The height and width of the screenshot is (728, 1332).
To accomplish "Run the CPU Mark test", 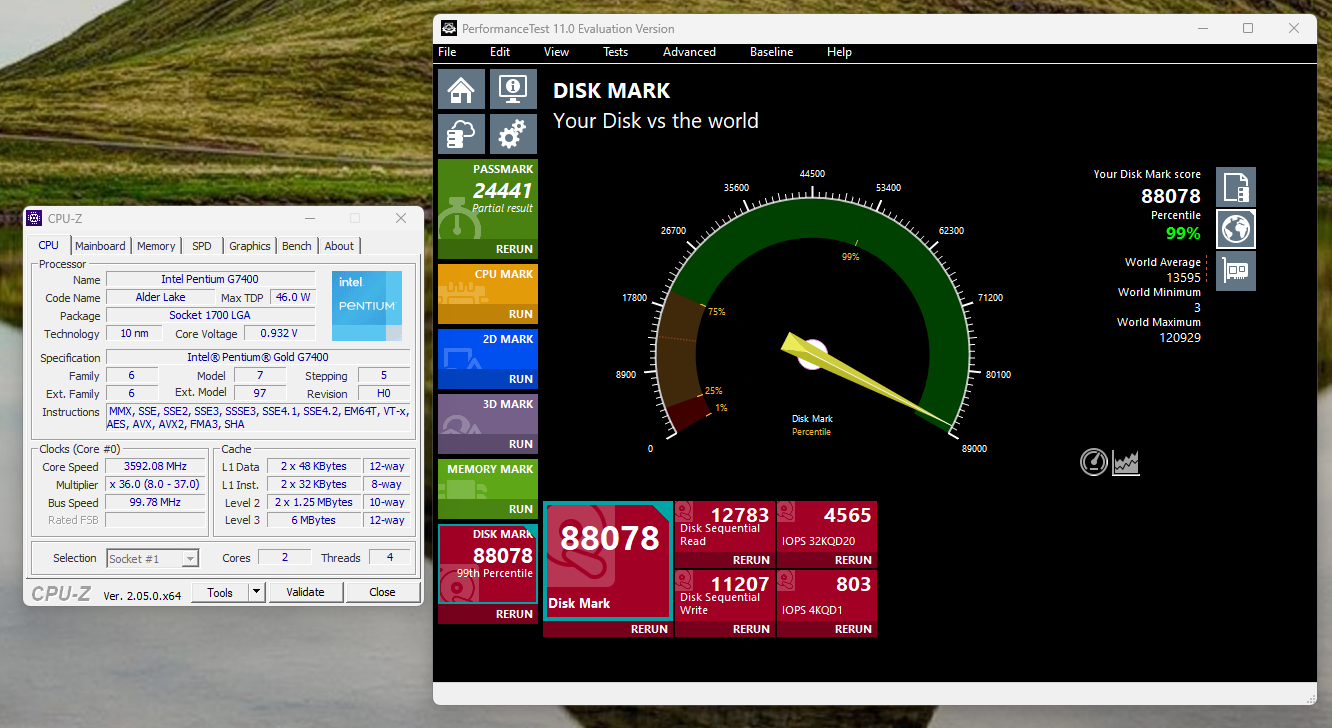I will pyautogui.click(x=521, y=314).
